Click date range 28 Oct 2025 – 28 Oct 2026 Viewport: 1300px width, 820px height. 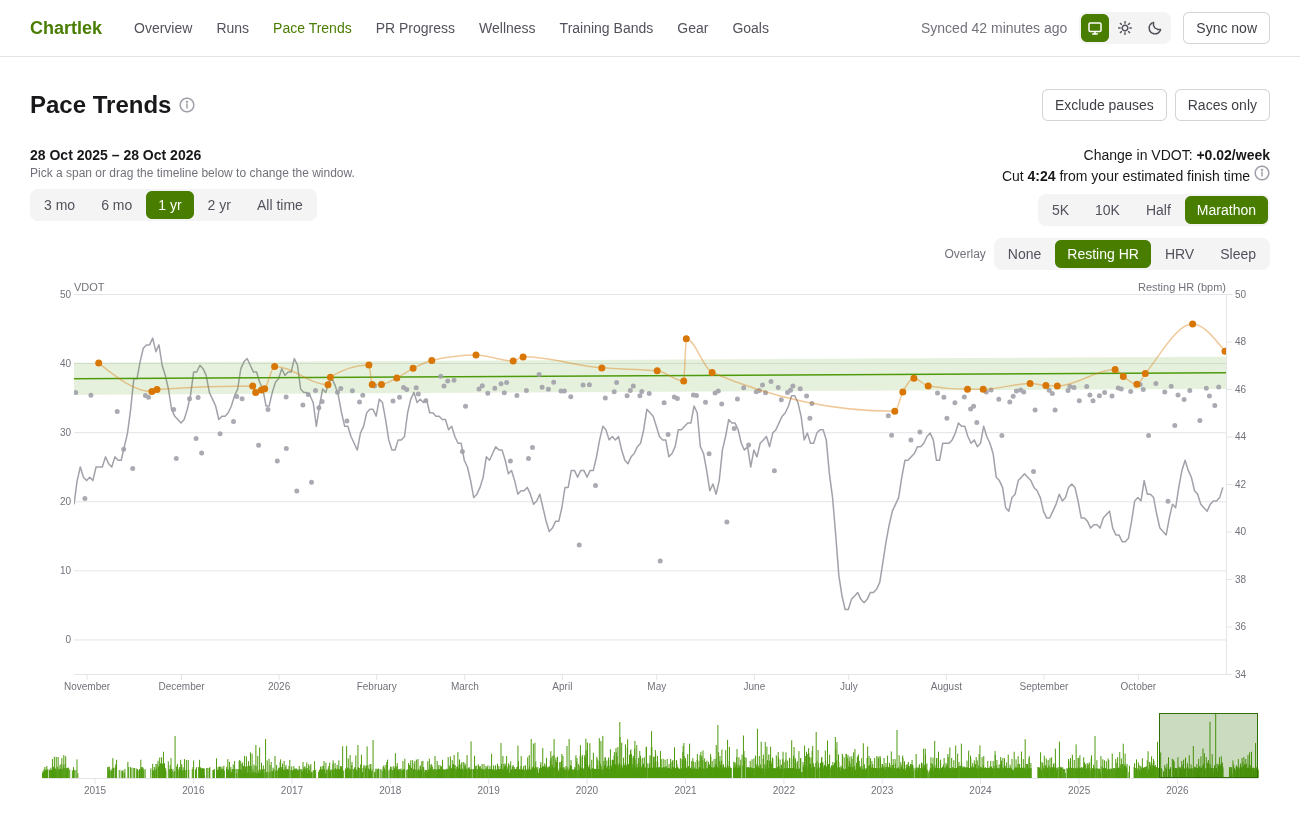[x=115, y=155]
